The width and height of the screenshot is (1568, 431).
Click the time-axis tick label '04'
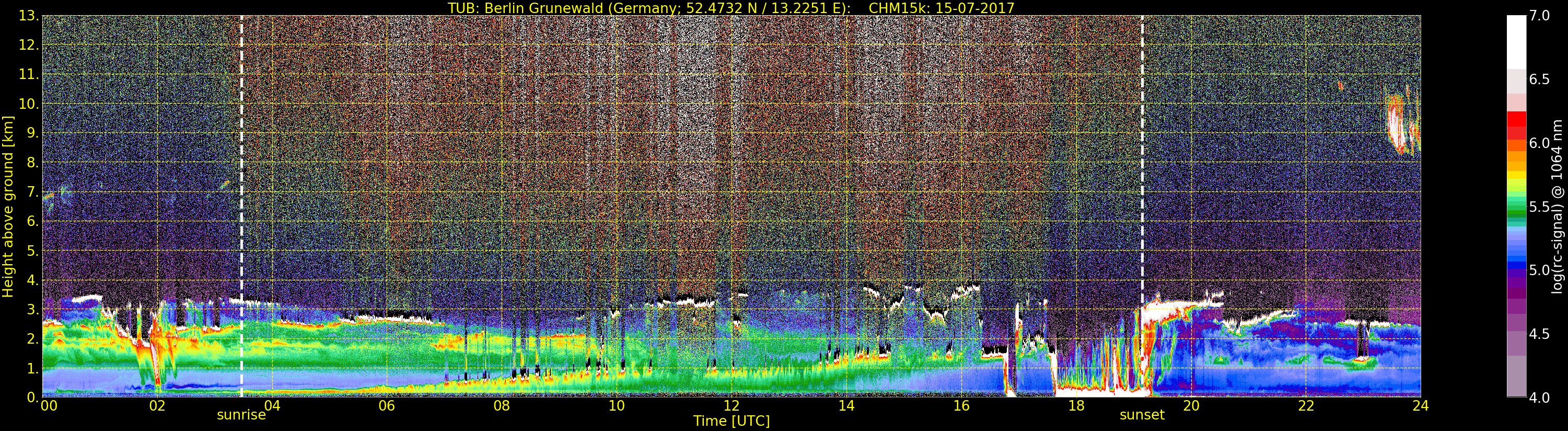(x=272, y=406)
